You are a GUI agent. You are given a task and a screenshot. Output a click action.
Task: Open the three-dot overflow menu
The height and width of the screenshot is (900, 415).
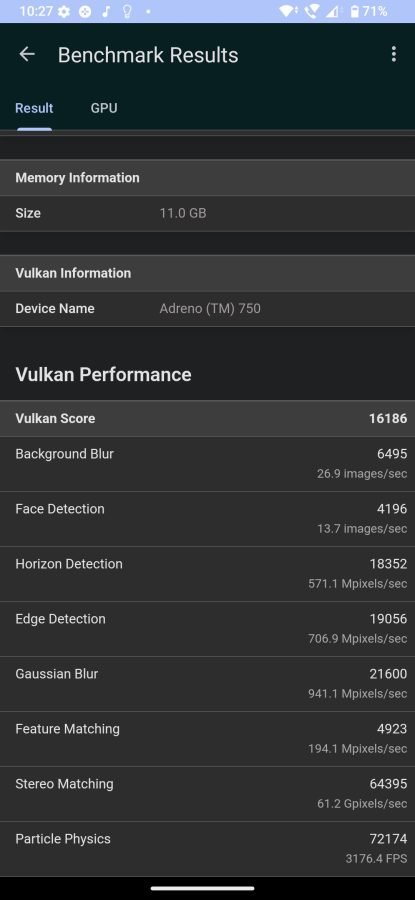(393, 55)
